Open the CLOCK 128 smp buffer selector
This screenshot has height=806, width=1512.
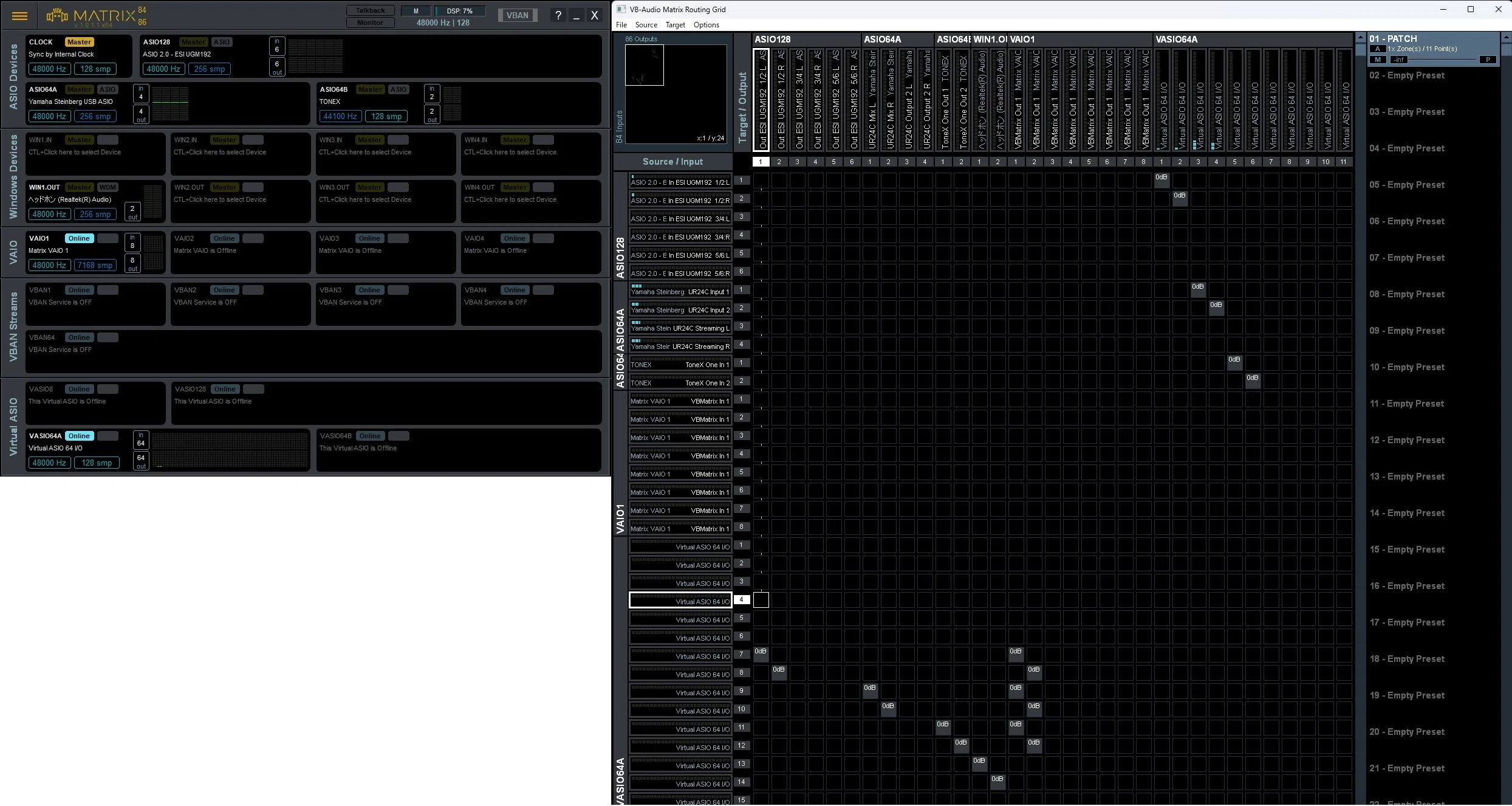coord(95,69)
